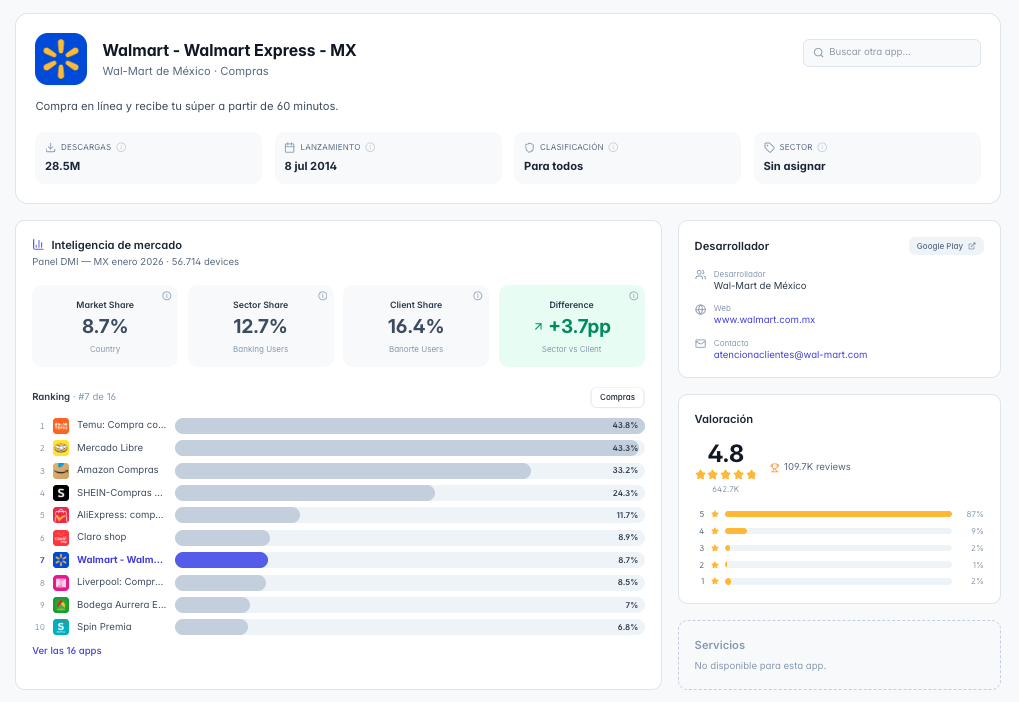Click the Liverpool ranking row name
Screen dimensions: 1019x702
tap(120, 582)
